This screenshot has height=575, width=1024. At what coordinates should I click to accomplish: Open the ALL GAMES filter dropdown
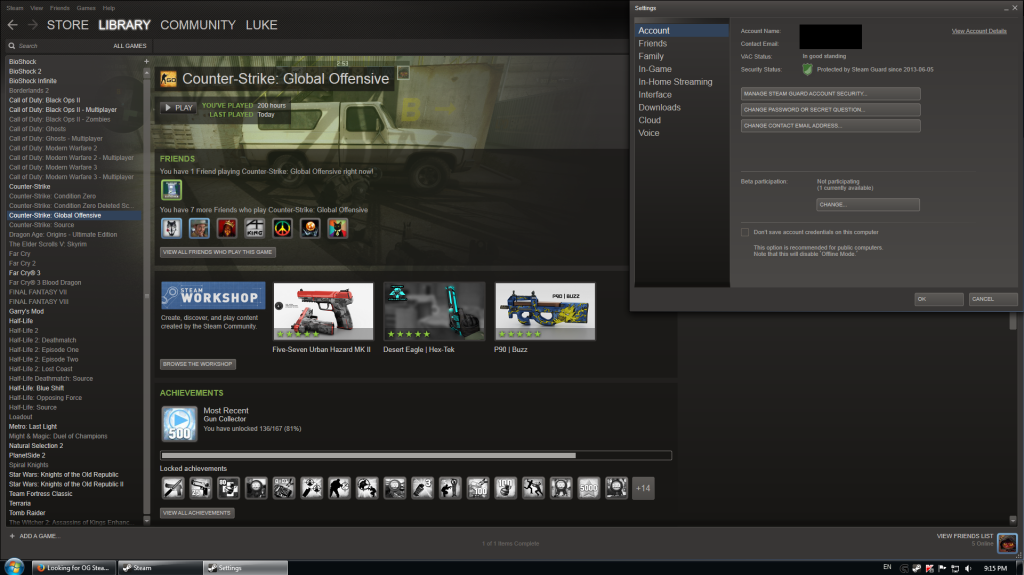pos(131,46)
